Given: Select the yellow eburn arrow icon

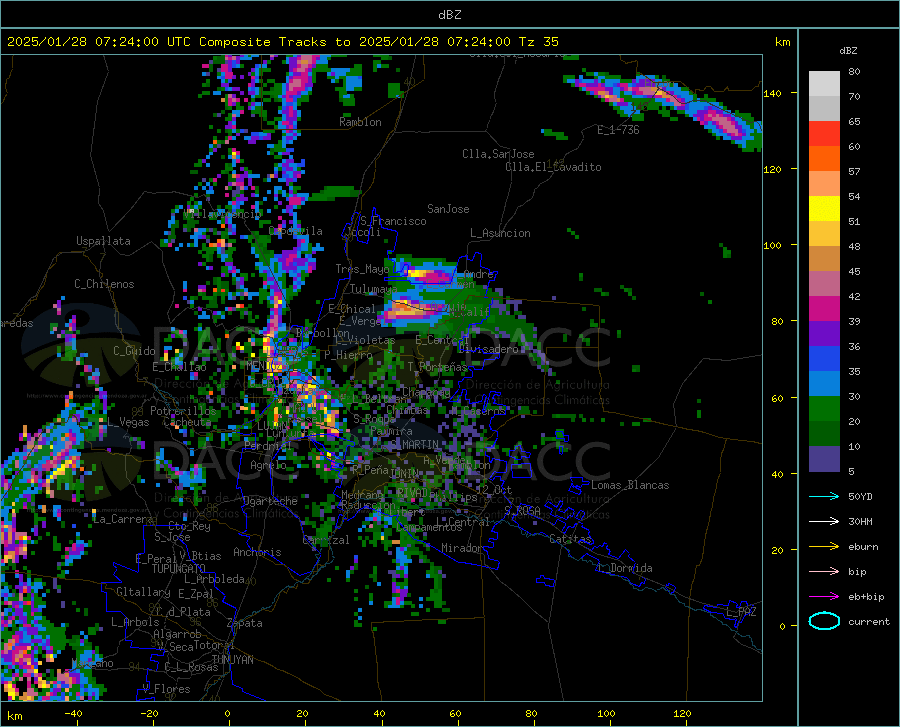Looking at the screenshot, I should [x=824, y=547].
